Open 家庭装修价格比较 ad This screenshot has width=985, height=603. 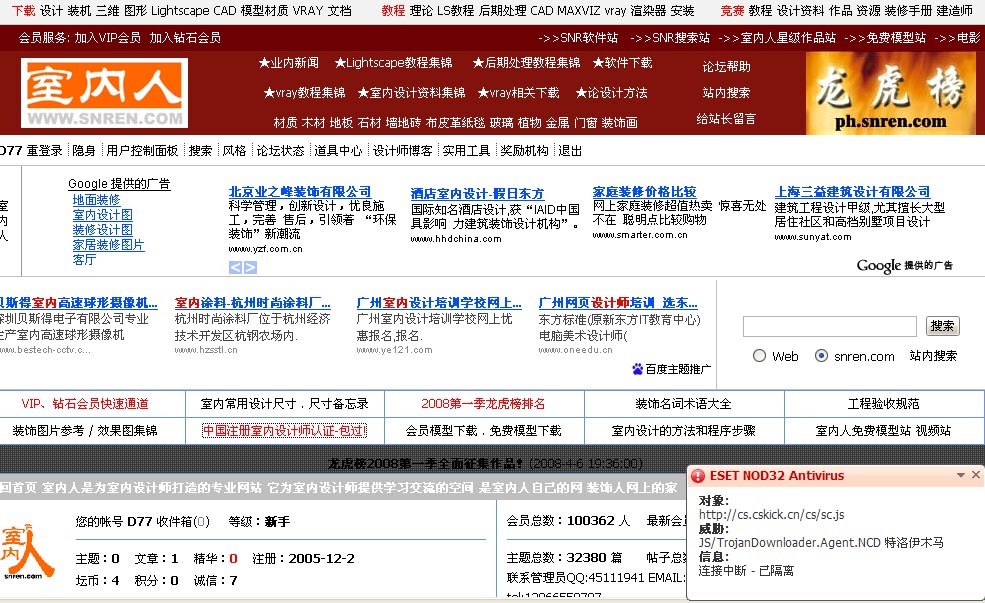click(645, 192)
